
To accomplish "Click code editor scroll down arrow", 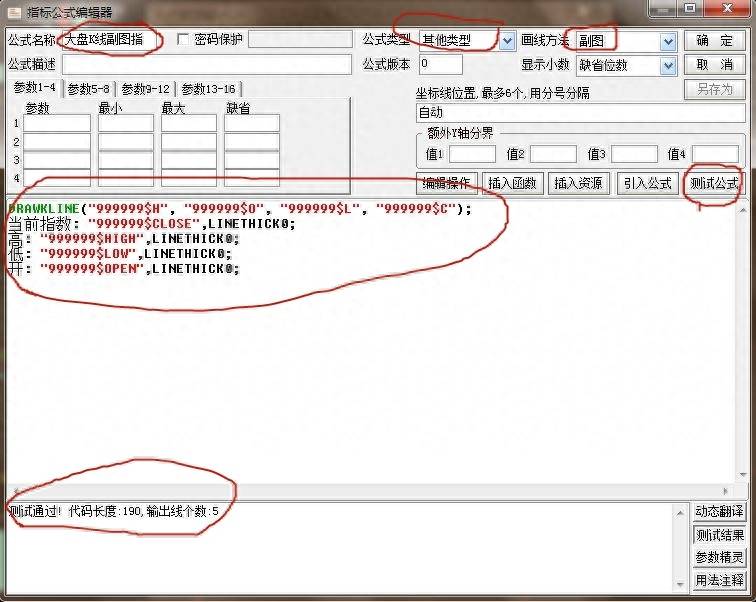I will [742, 475].
